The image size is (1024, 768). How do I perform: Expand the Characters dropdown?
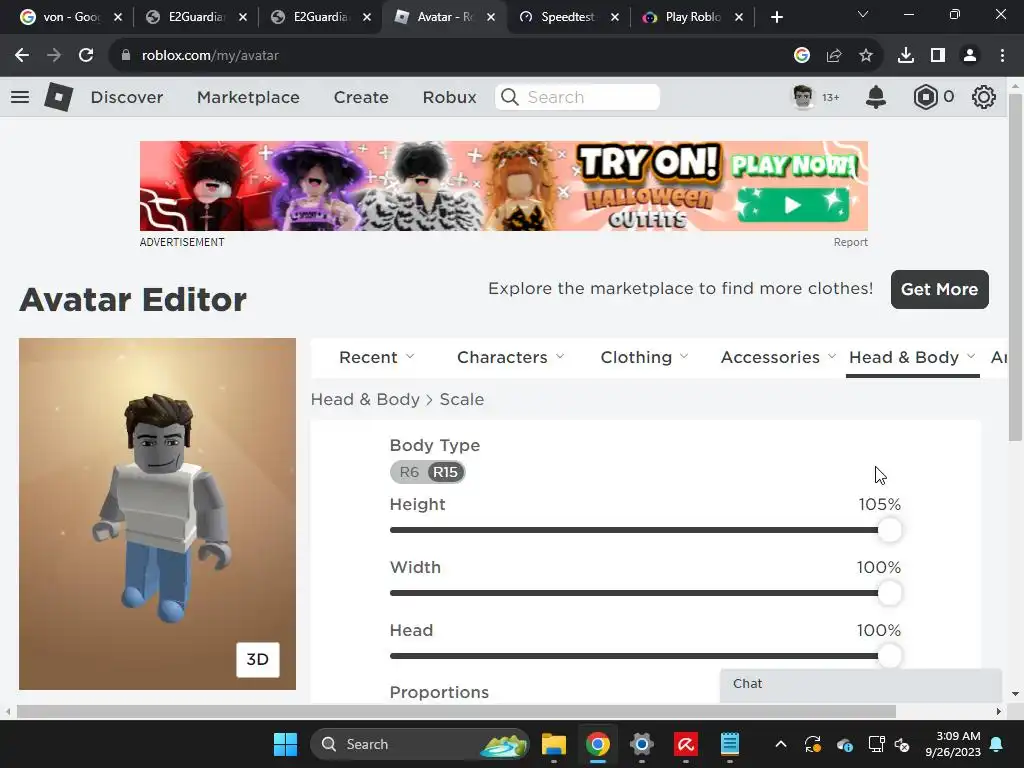click(x=511, y=357)
